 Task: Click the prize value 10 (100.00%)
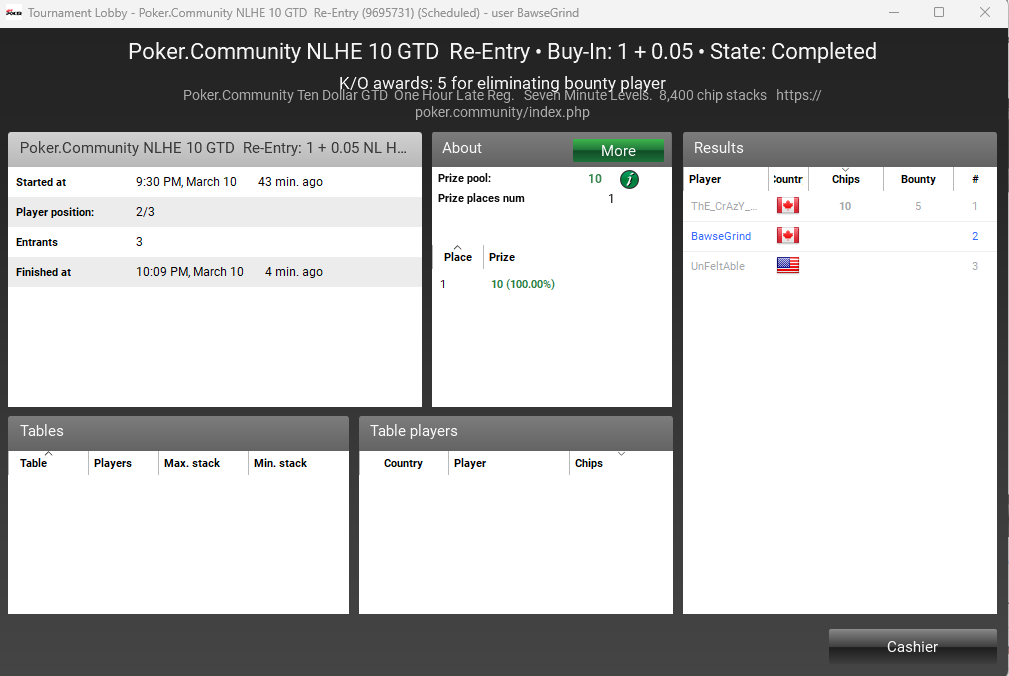tap(523, 284)
